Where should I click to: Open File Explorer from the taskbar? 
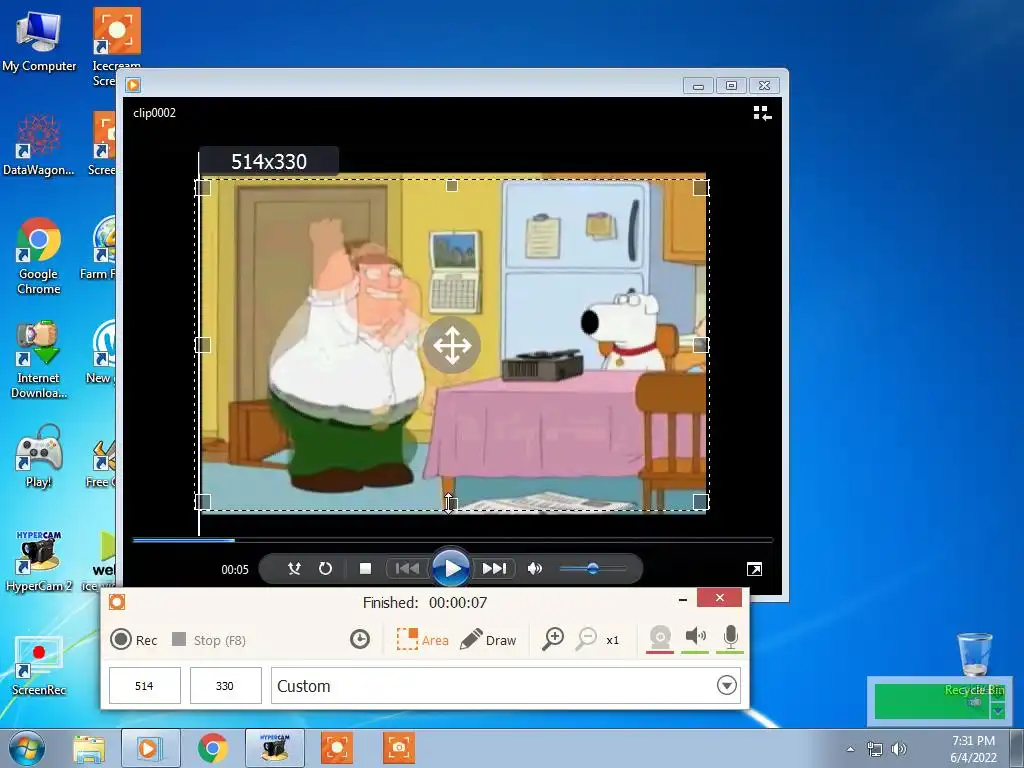coord(89,748)
